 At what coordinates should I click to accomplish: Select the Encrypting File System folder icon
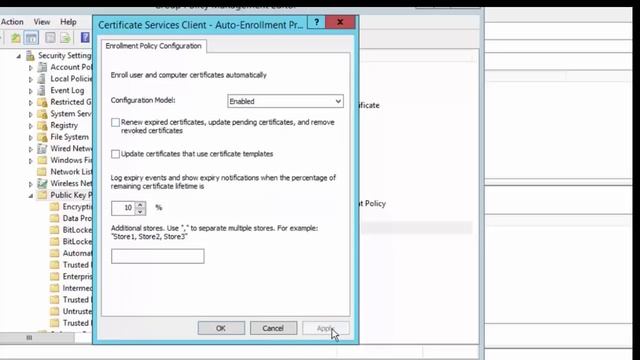point(54,207)
